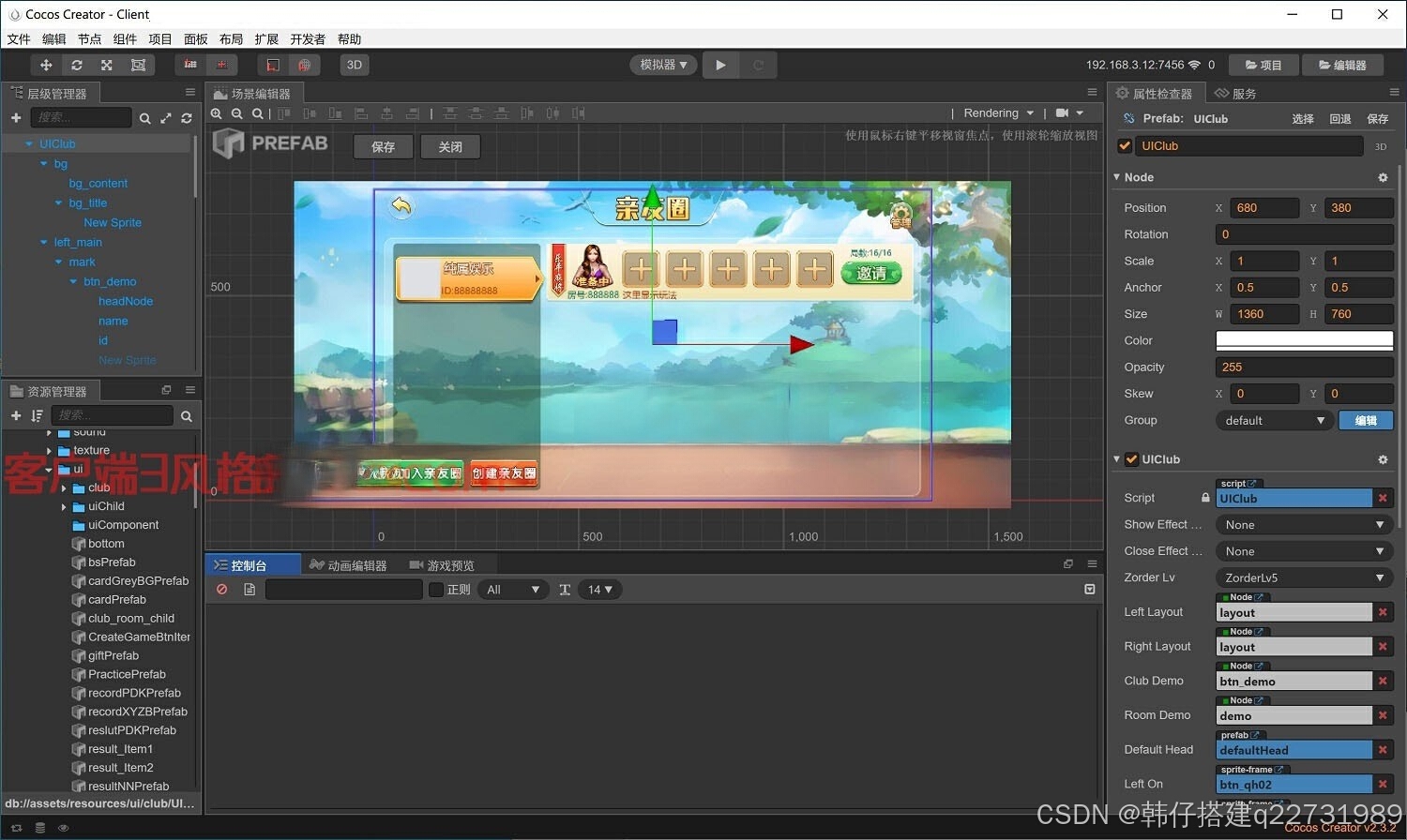Open the Node section settings gear

(x=1383, y=177)
